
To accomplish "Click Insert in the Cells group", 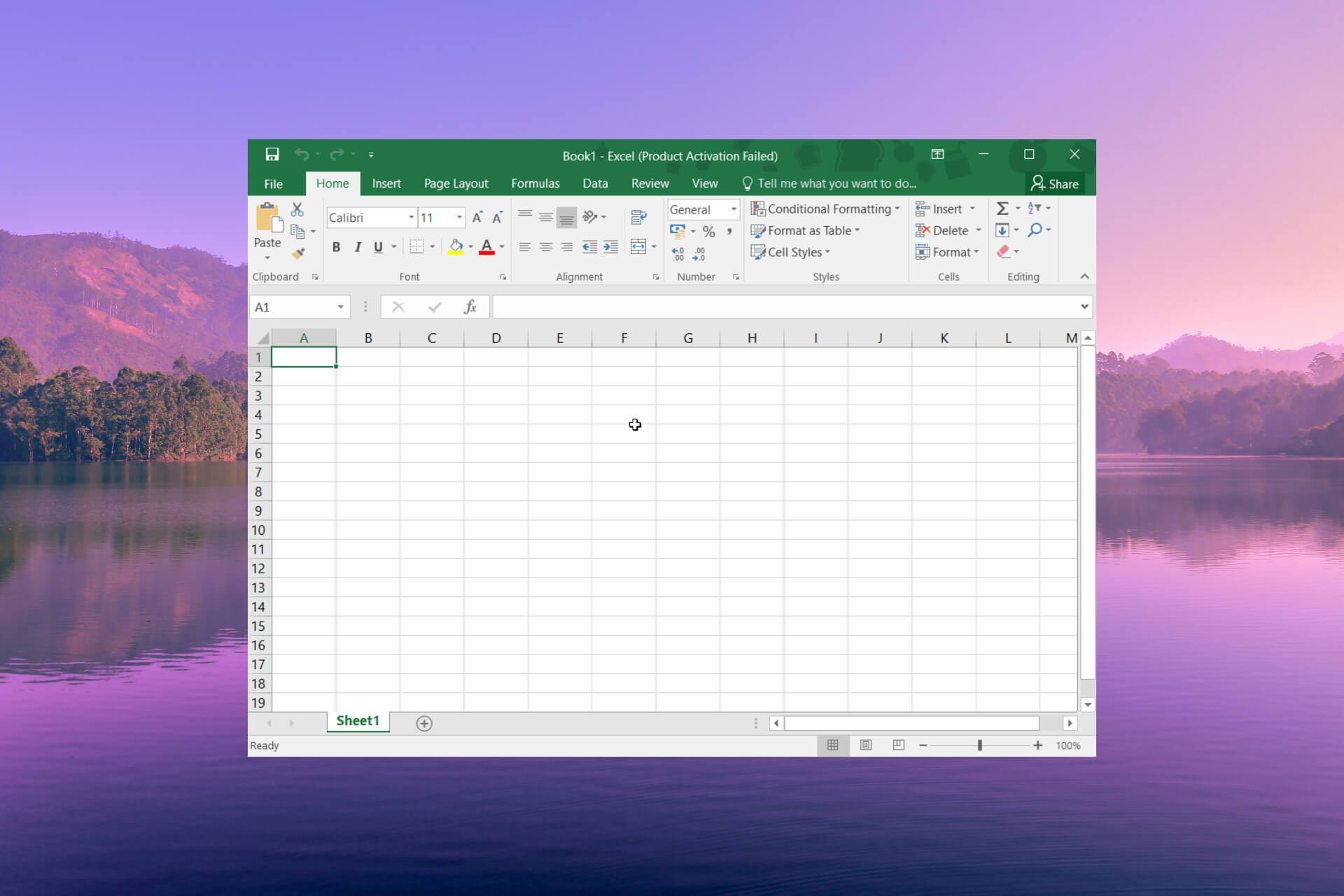I will click(x=945, y=209).
